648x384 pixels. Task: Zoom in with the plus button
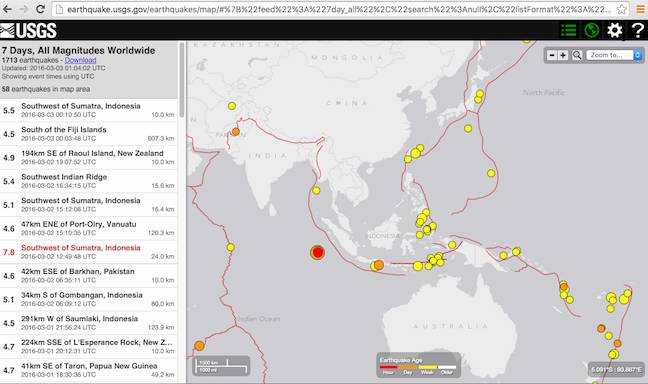pyautogui.click(x=563, y=55)
